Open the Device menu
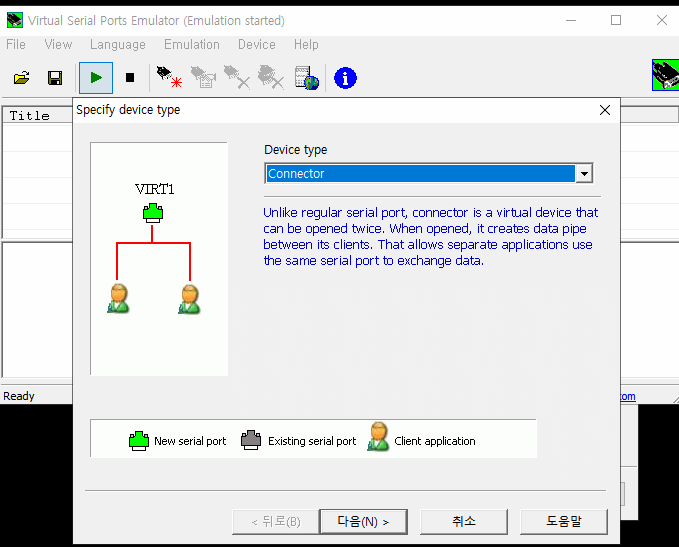The height and width of the screenshot is (547, 679). coord(257,45)
